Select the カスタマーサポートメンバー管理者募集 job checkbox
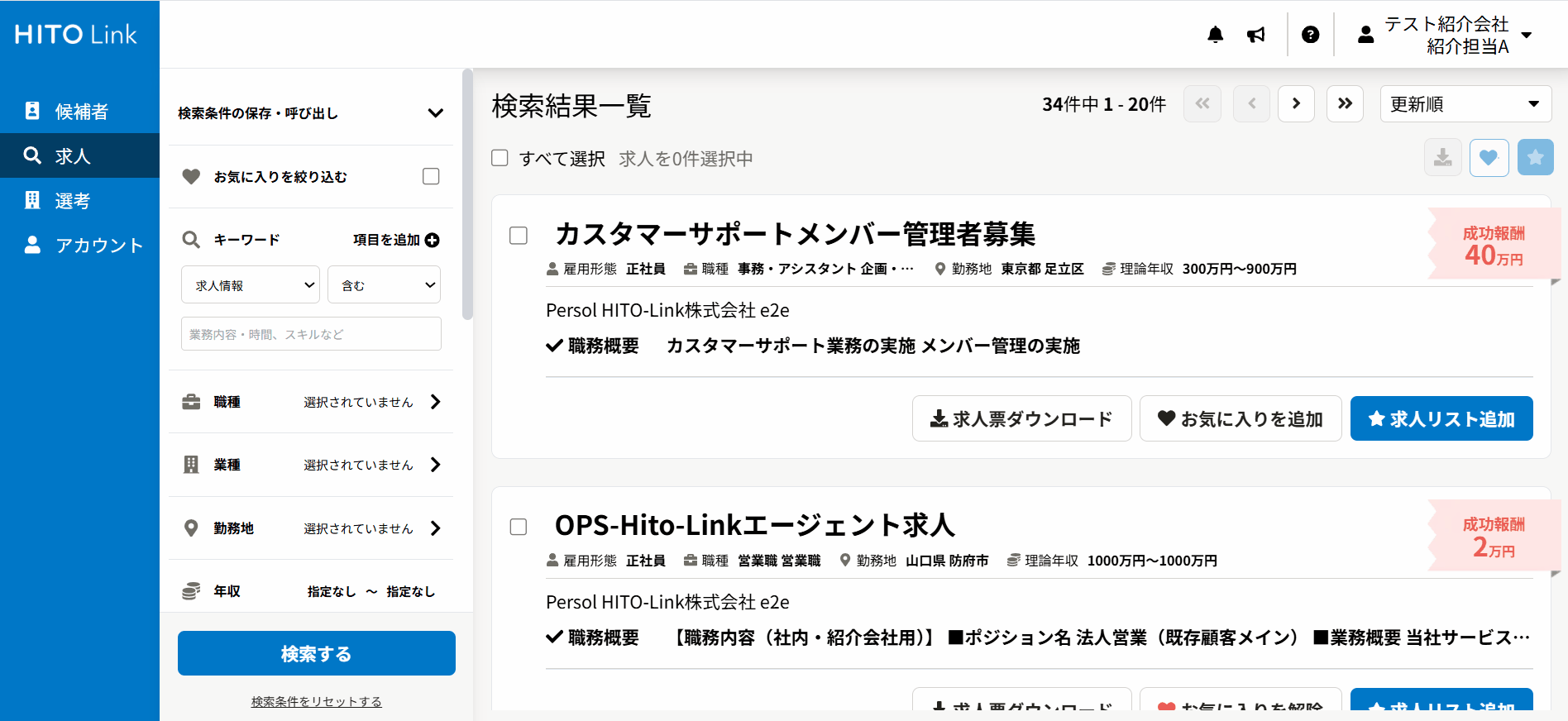 click(519, 236)
